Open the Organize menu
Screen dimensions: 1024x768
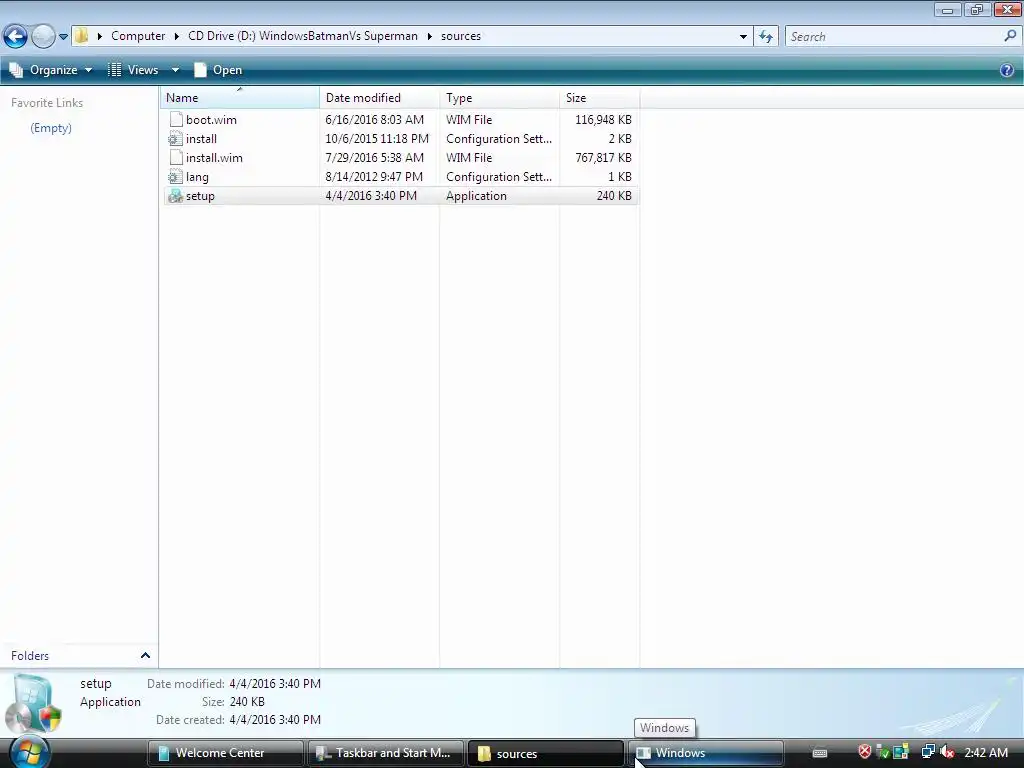(51, 70)
